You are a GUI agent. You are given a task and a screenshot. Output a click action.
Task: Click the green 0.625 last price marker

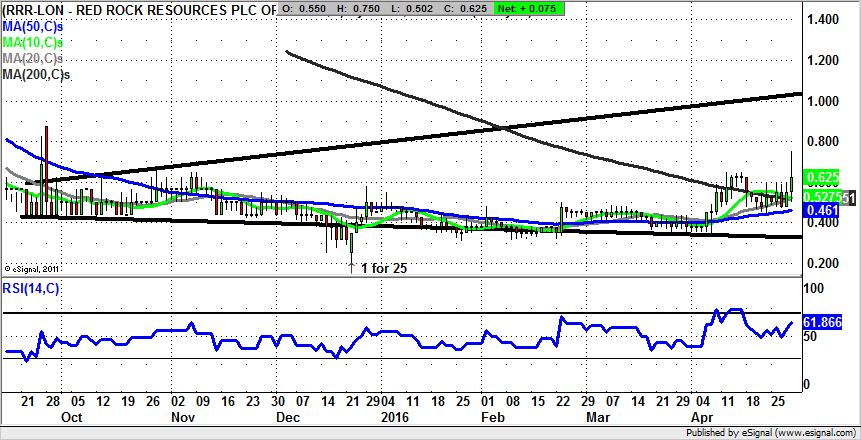[x=819, y=177]
